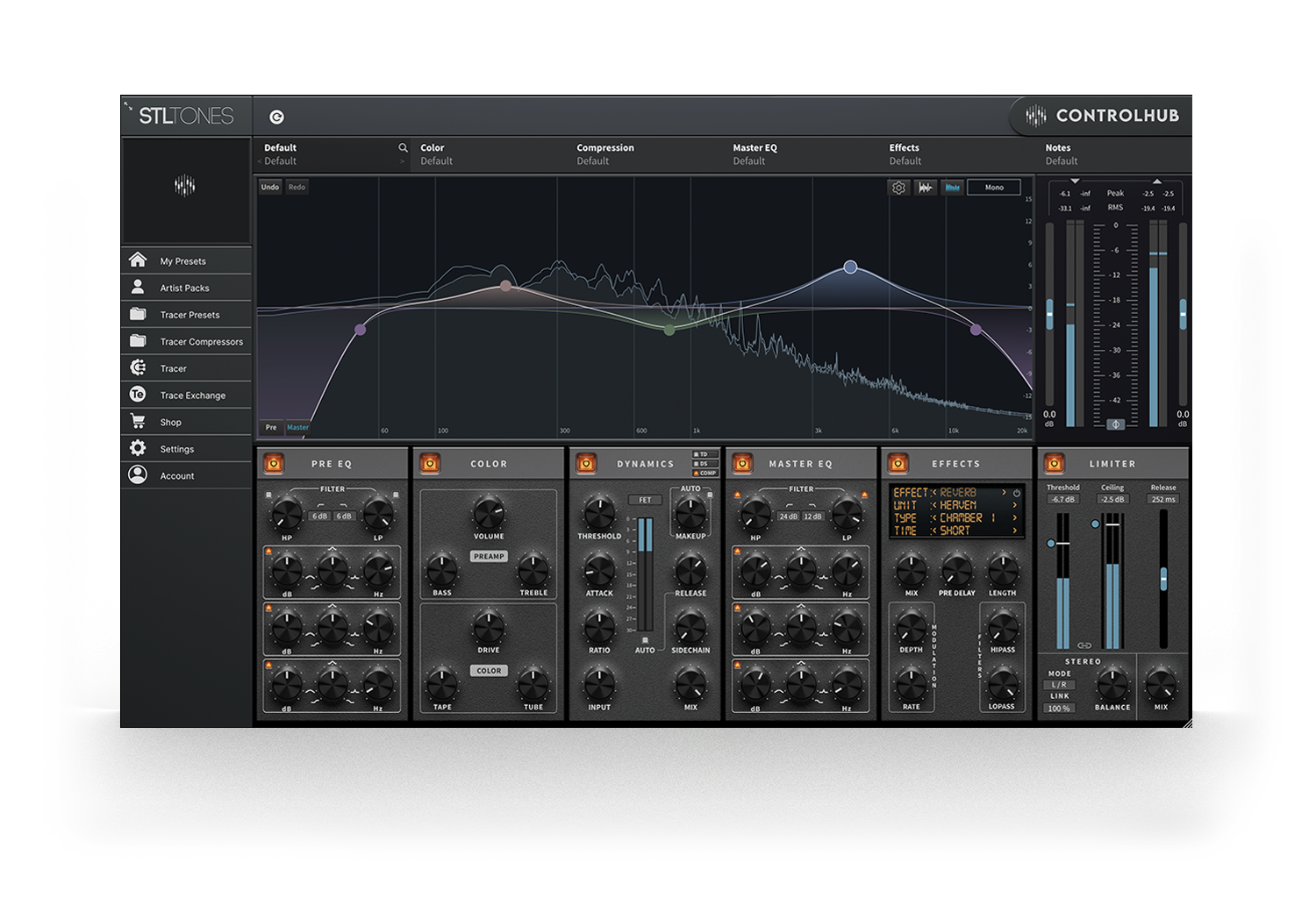Click Limiter Release value 252 ms
The height and width of the screenshot is (898, 1316).
[1163, 500]
